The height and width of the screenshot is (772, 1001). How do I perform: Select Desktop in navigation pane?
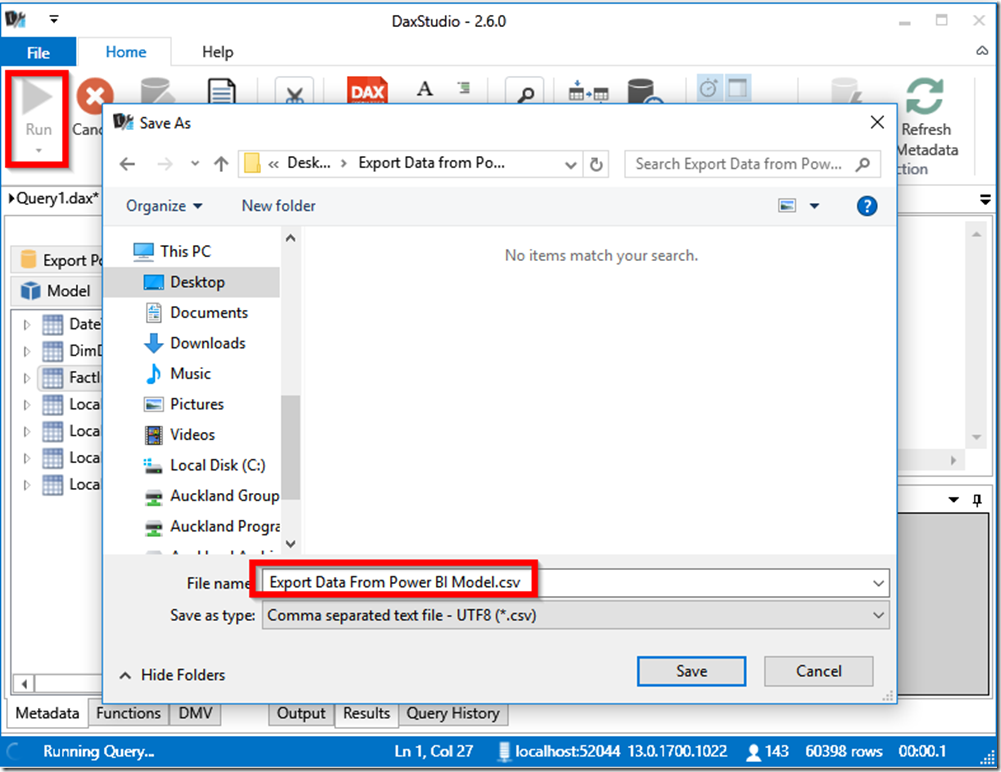192,282
